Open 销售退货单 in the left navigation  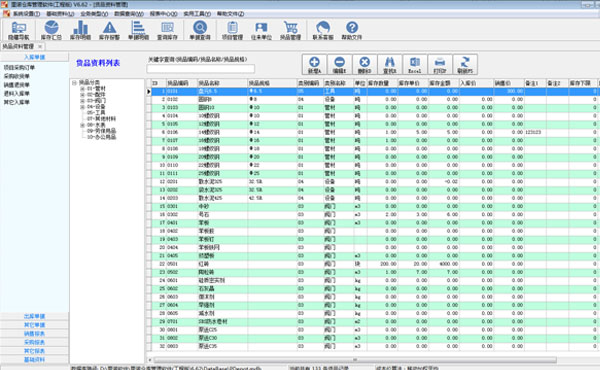(16, 85)
